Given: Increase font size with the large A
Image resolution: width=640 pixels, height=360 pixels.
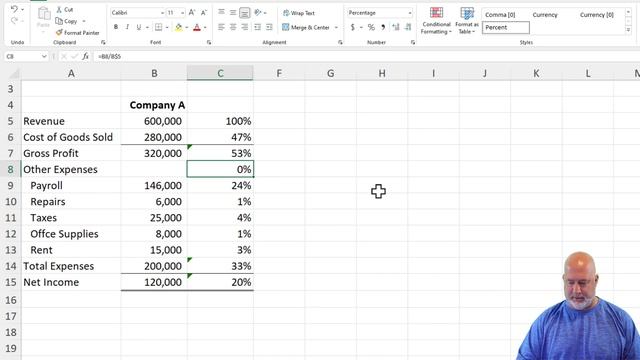Looking at the screenshot, I should coord(192,13).
